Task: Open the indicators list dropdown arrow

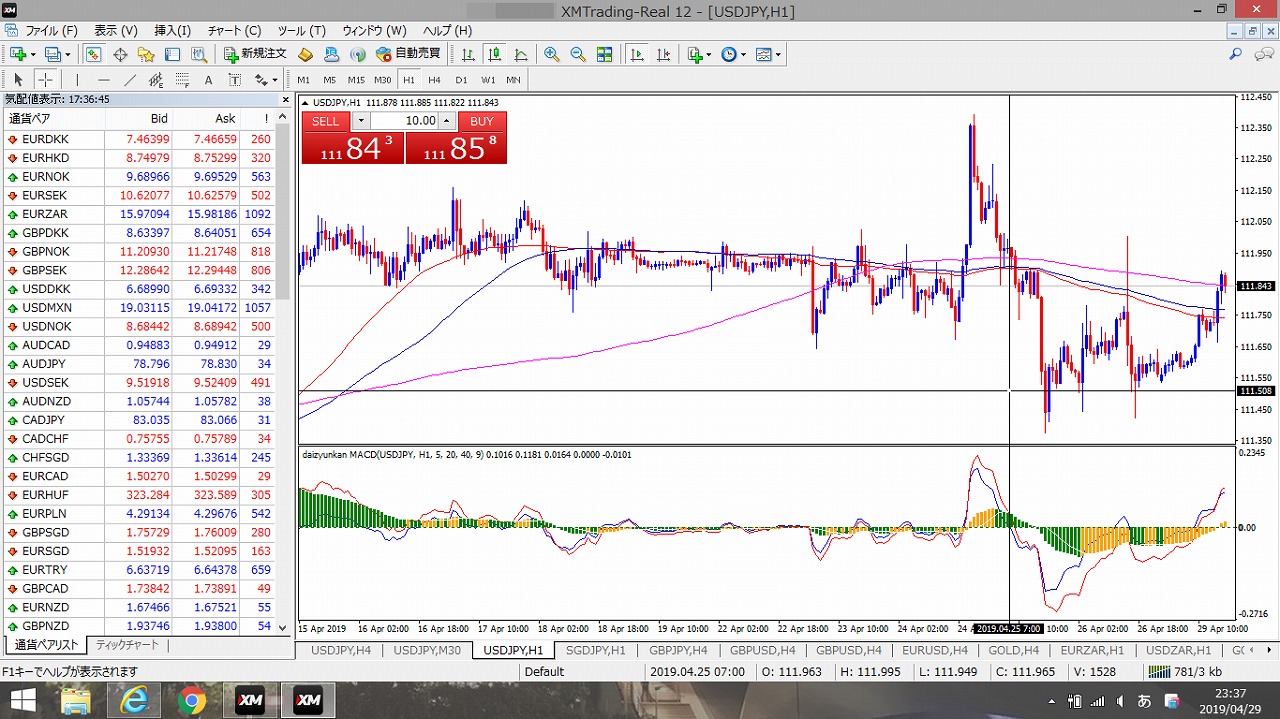Action: click(708, 54)
